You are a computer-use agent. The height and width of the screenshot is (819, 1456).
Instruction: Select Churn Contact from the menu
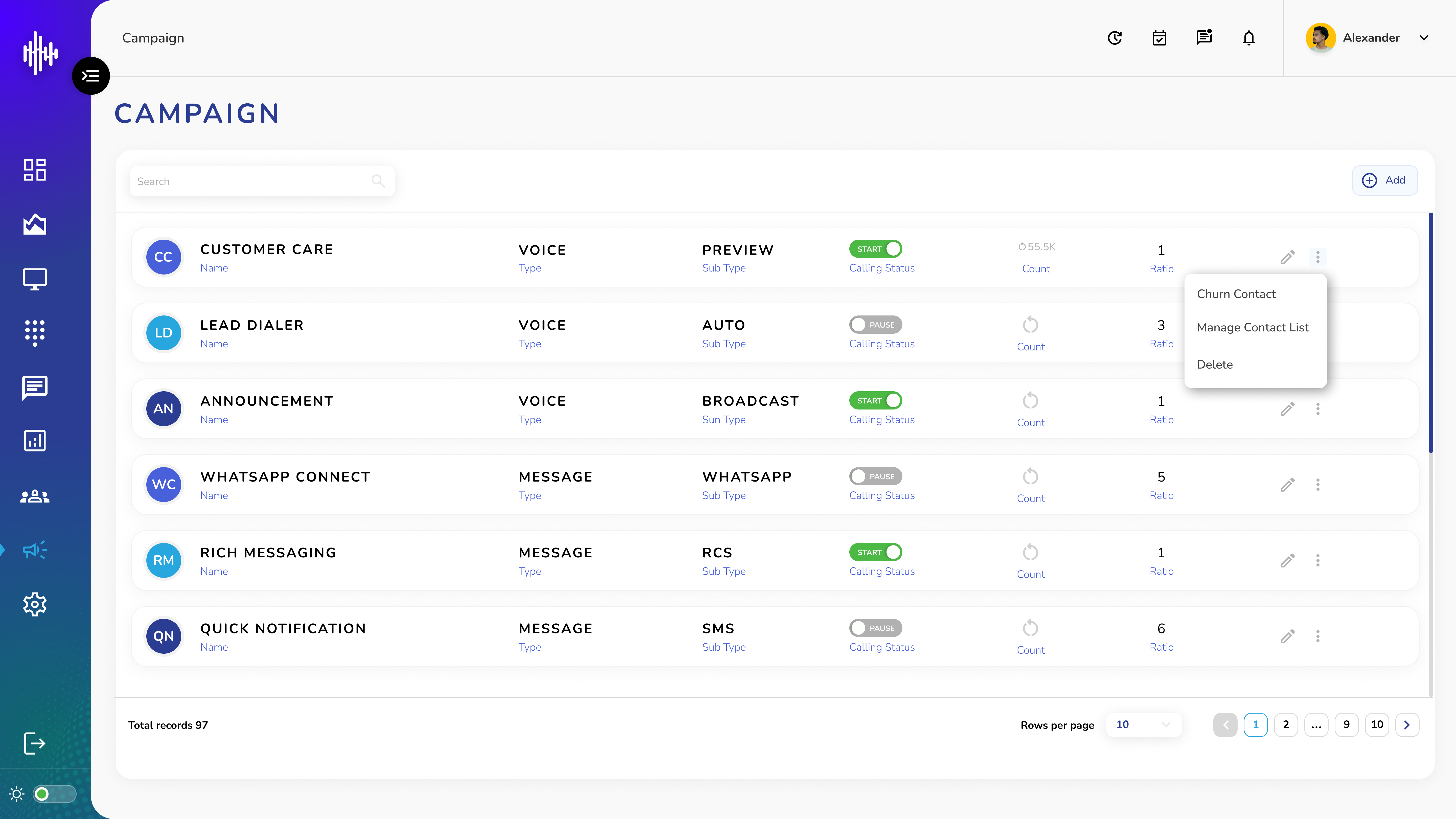pos(1236,294)
